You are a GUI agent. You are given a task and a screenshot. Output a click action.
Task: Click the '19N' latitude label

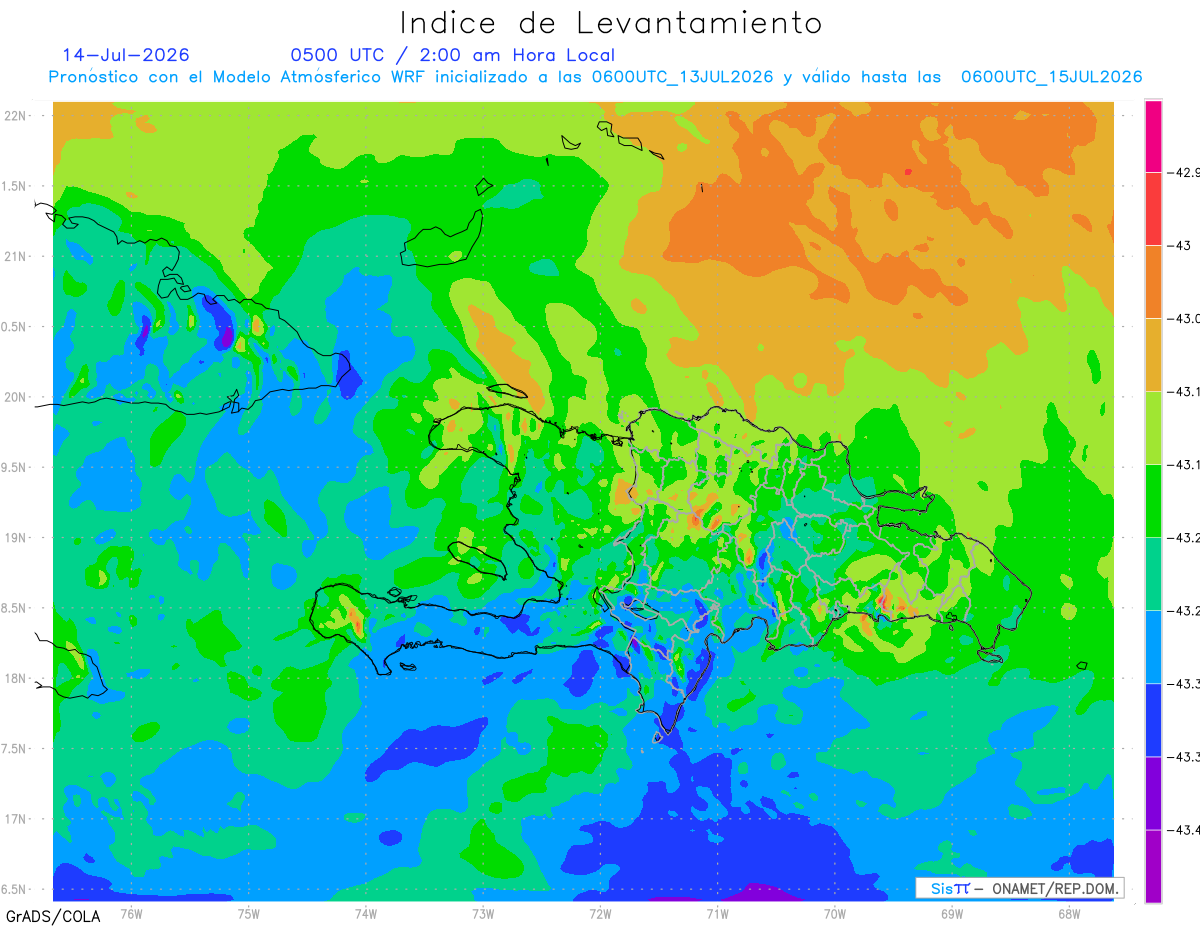(16, 537)
